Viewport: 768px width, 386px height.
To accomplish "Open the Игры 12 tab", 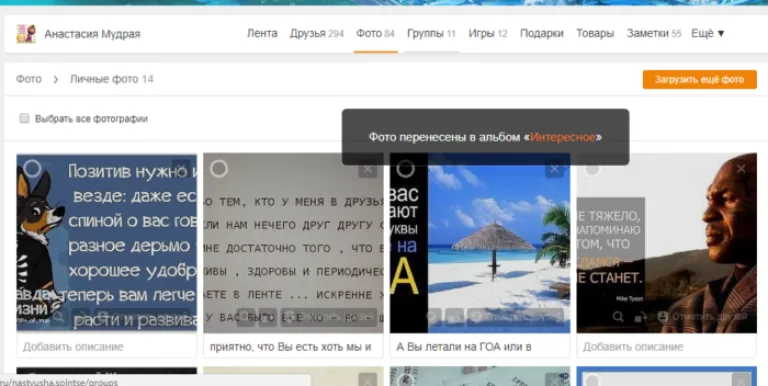I will pyautogui.click(x=488, y=33).
